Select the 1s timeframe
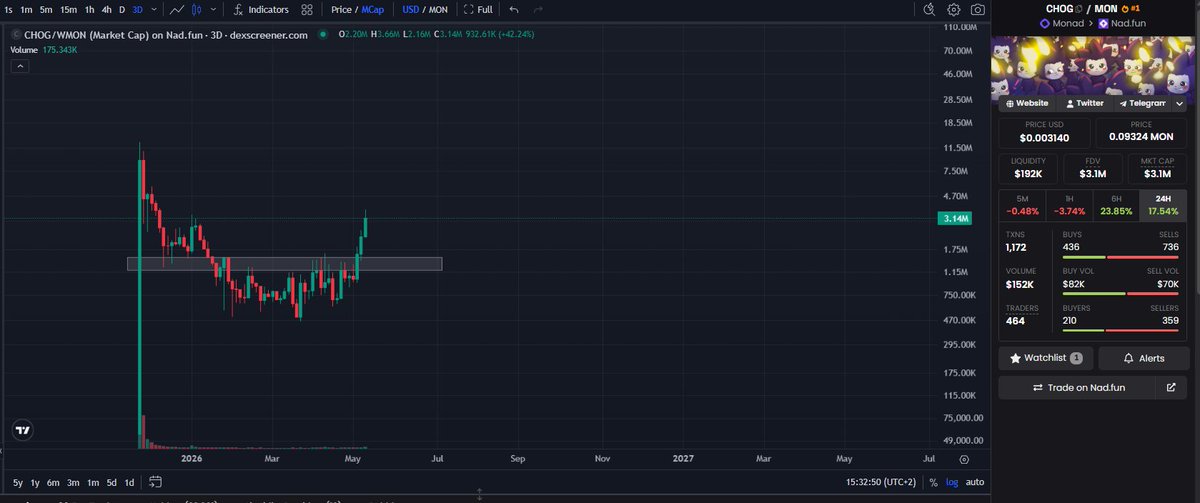The height and width of the screenshot is (503, 1200). coord(8,9)
